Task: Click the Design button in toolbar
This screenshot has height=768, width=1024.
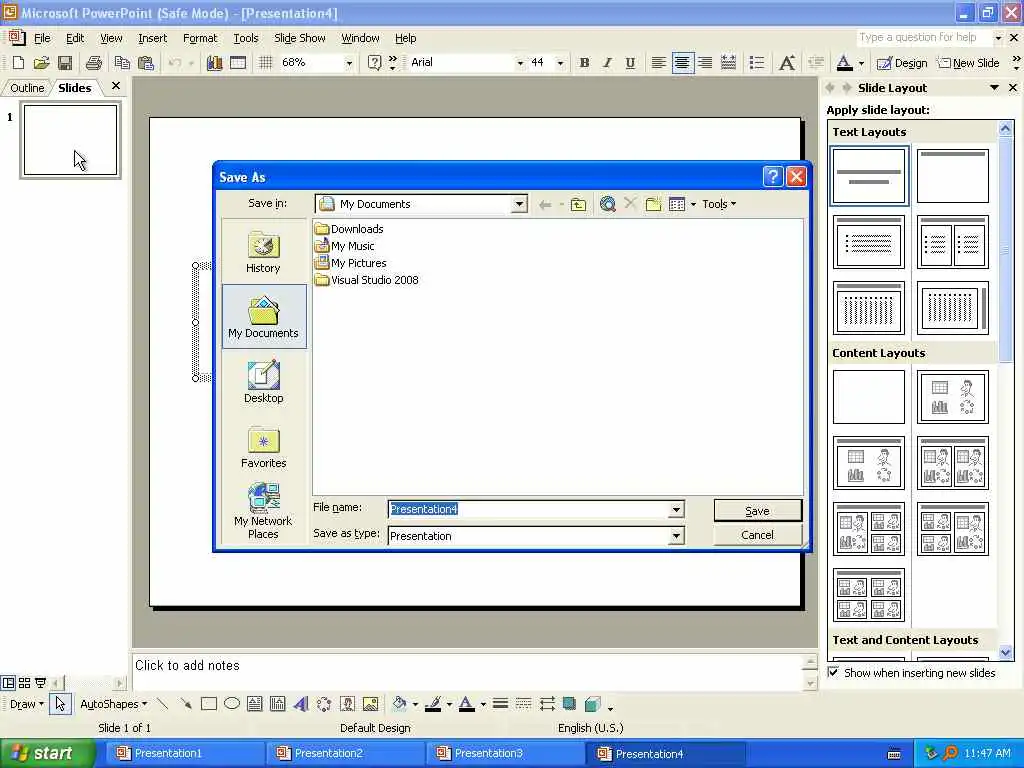Action: [x=902, y=63]
